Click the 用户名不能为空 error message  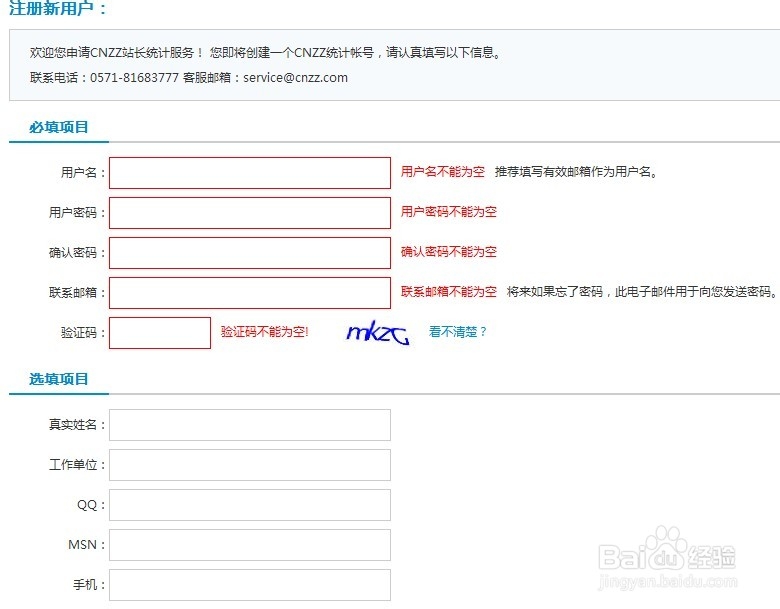tap(443, 172)
